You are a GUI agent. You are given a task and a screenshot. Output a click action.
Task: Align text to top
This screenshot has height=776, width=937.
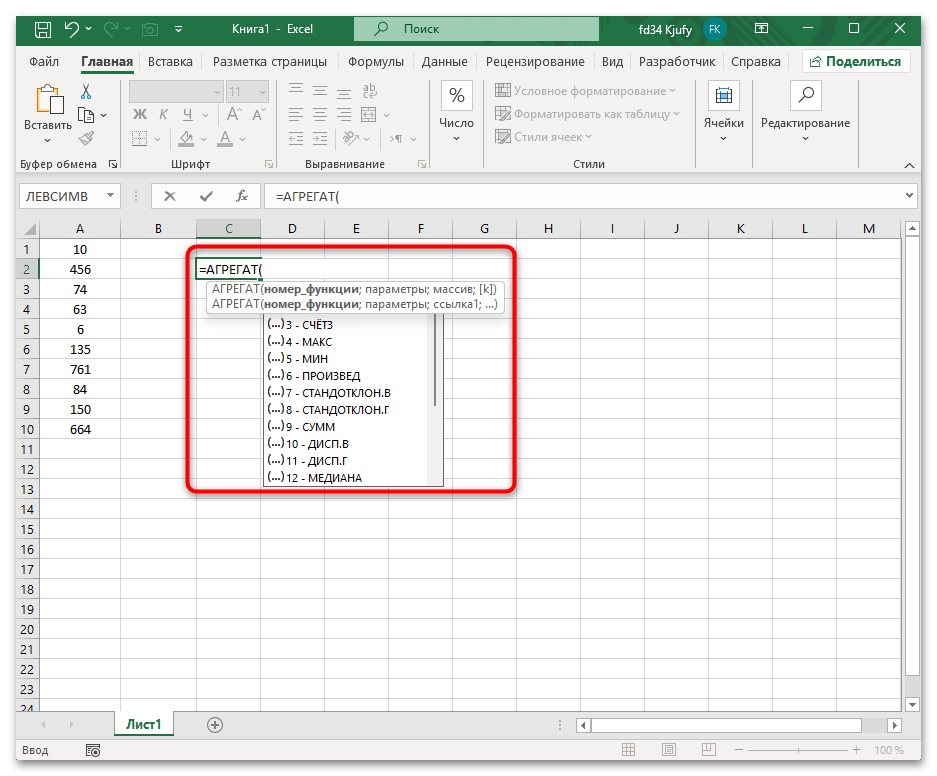pyautogui.click(x=296, y=90)
